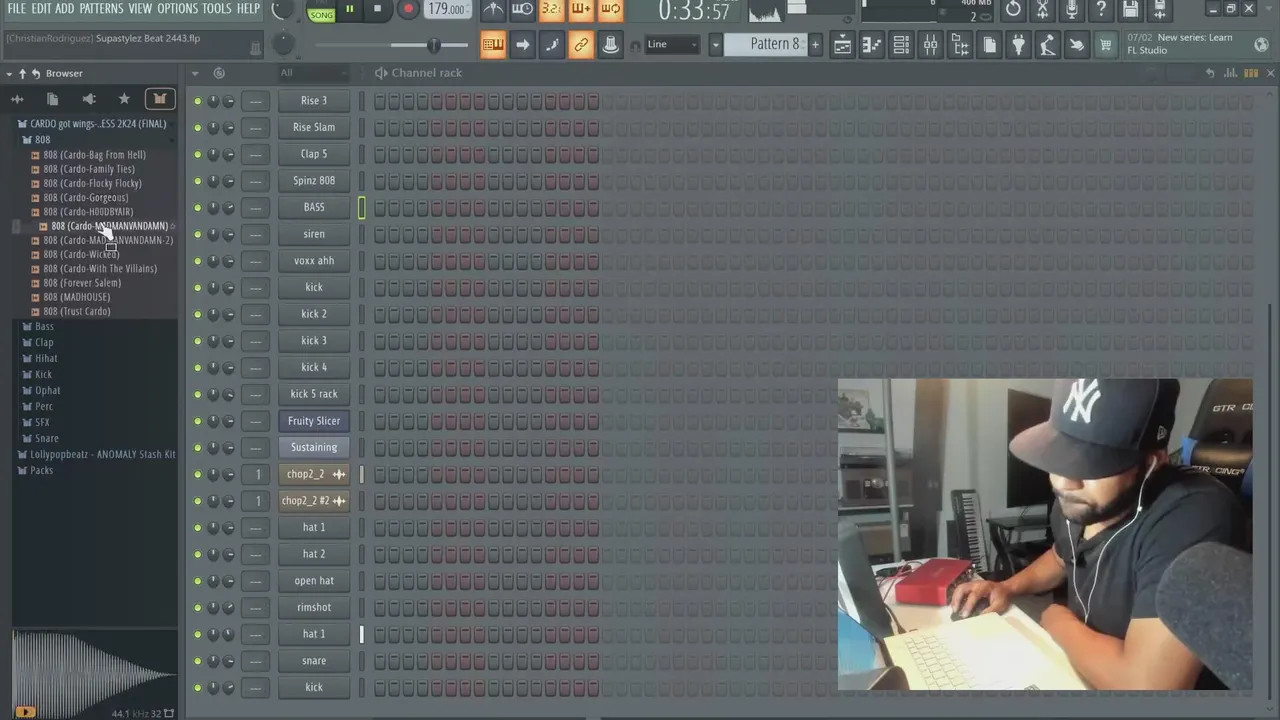Open the Sustaining channel button

(314, 448)
